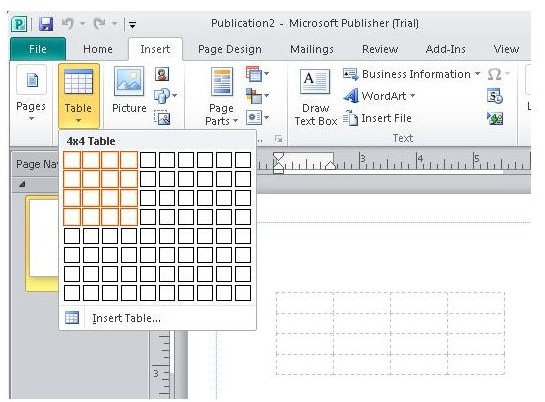Switch to the Mailings tab

click(x=312, y=49)
